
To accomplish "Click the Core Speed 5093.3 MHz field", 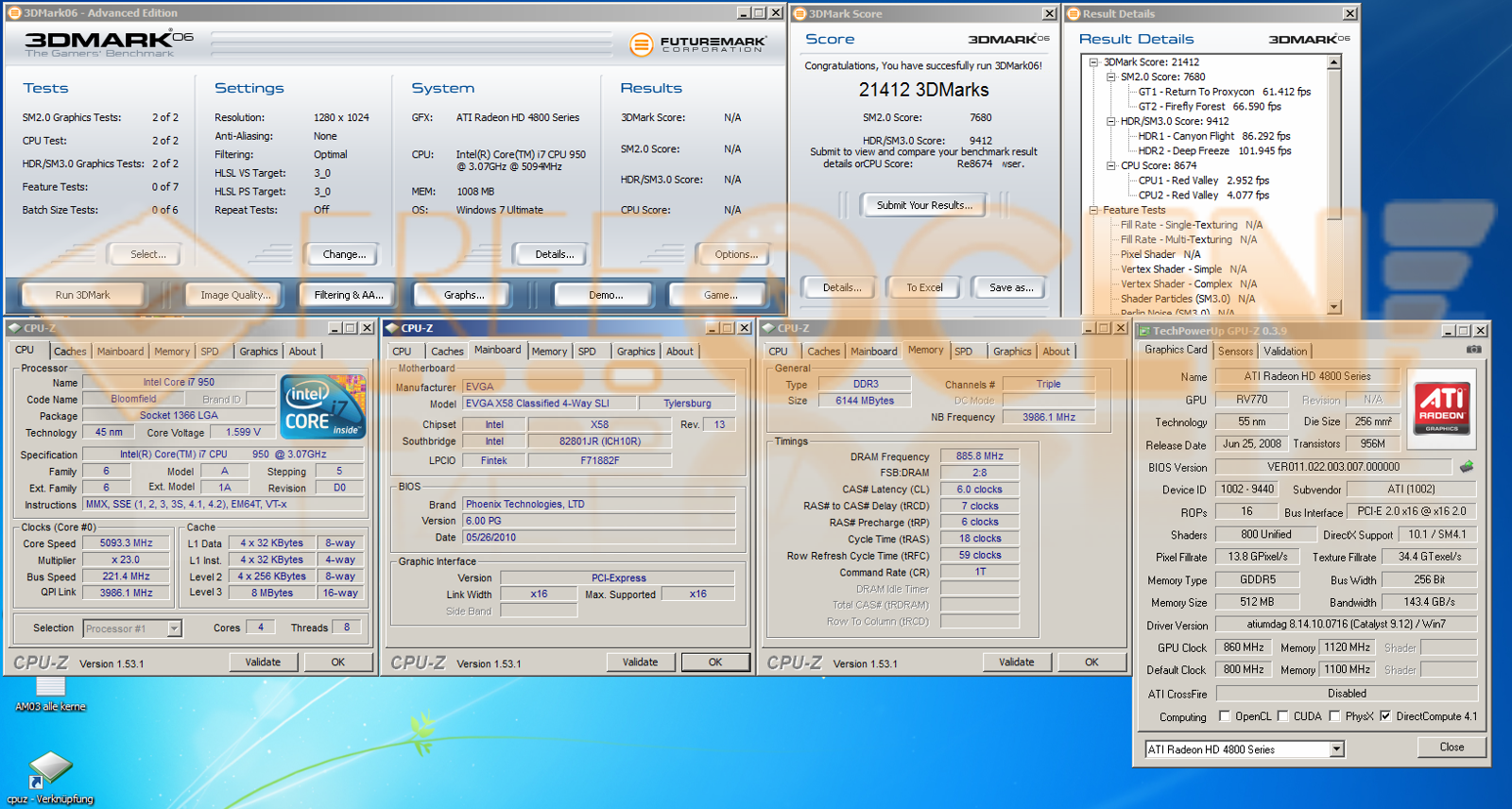I will pyautogui.click(x=126, y=543).
